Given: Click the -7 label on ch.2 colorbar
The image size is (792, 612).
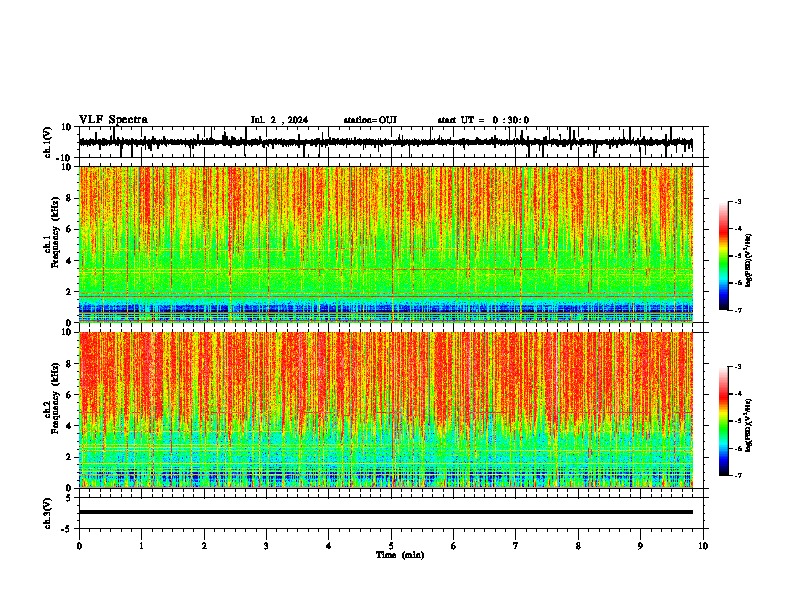Looking at the screenshot, I should point(737,475).
